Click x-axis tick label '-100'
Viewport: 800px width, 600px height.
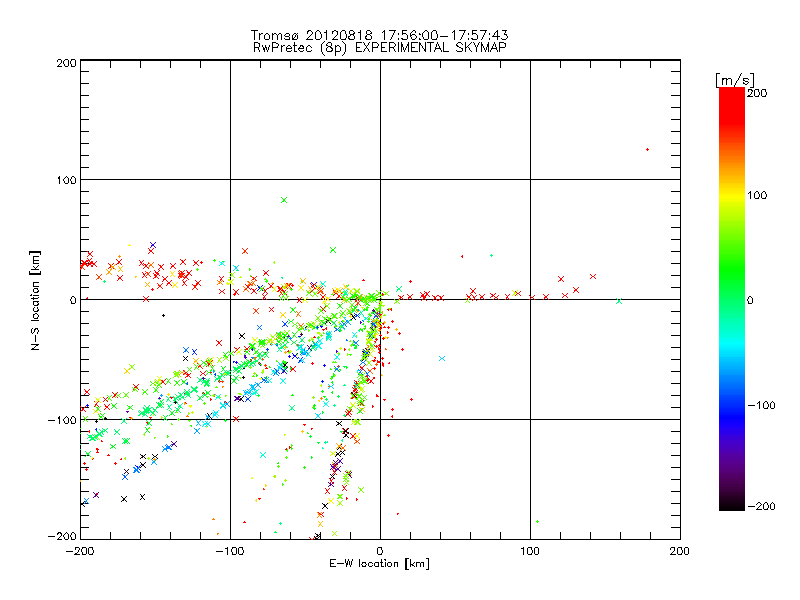(x=230, y=551)
